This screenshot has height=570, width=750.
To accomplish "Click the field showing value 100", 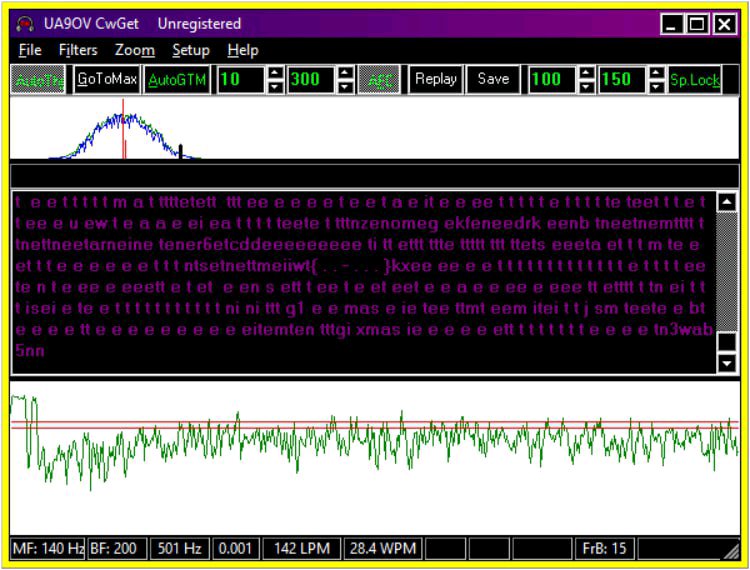I will coord(552,80).
